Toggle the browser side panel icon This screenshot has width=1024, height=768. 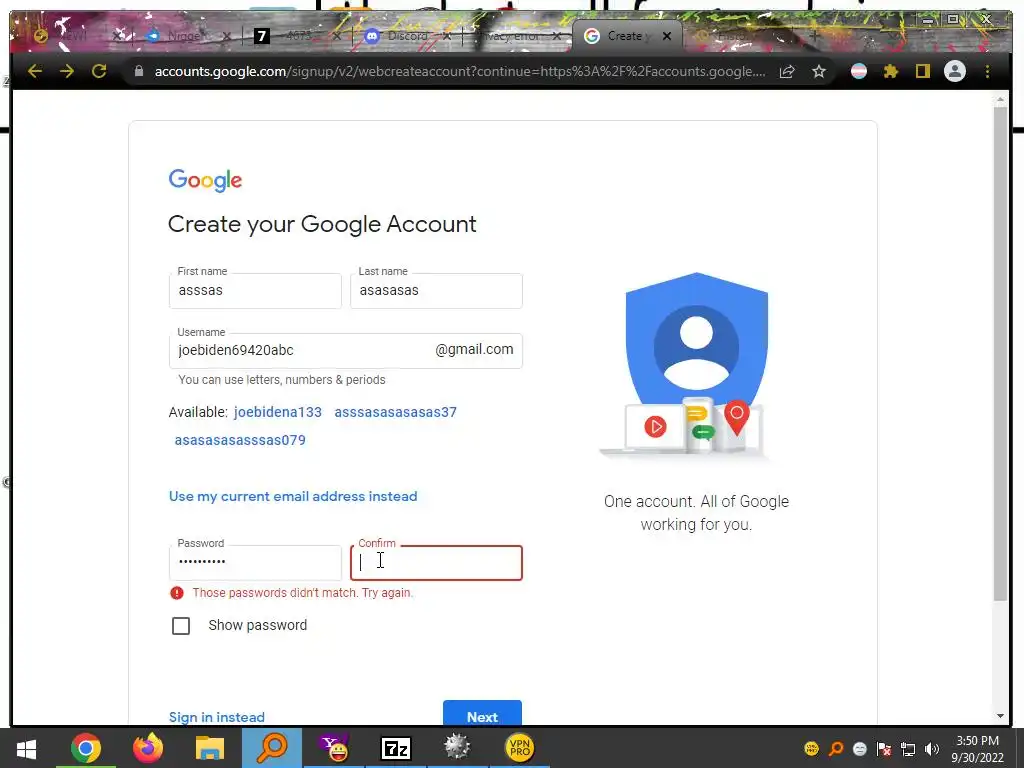point(922,71)
